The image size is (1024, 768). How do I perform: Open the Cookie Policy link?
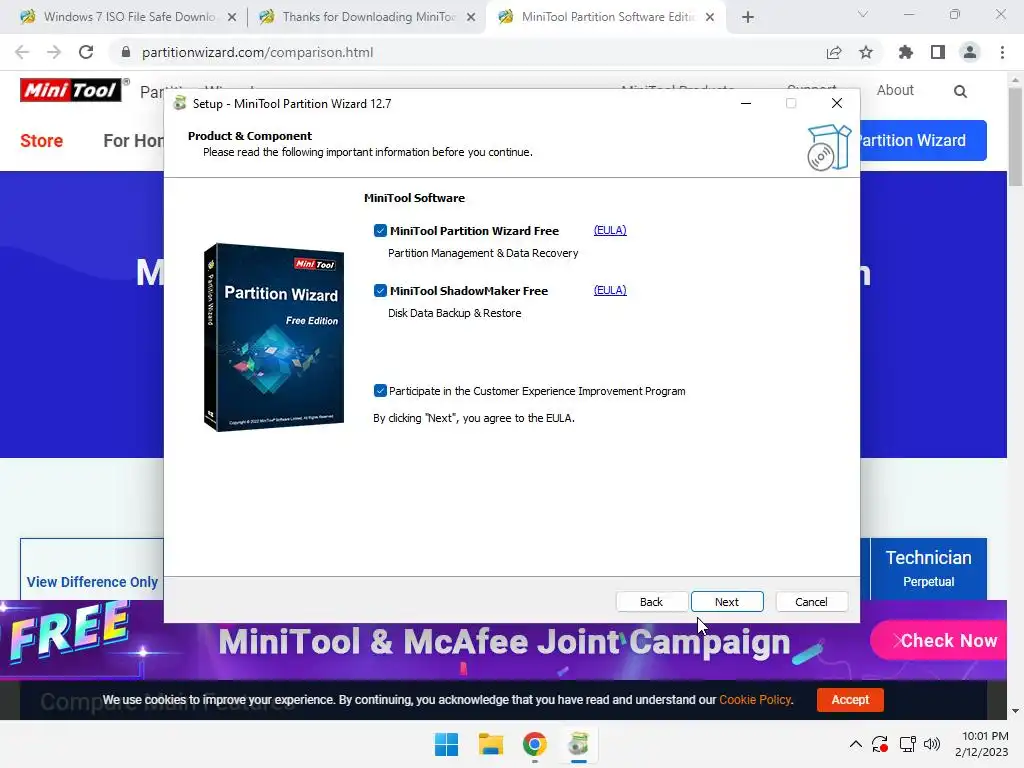755,699
